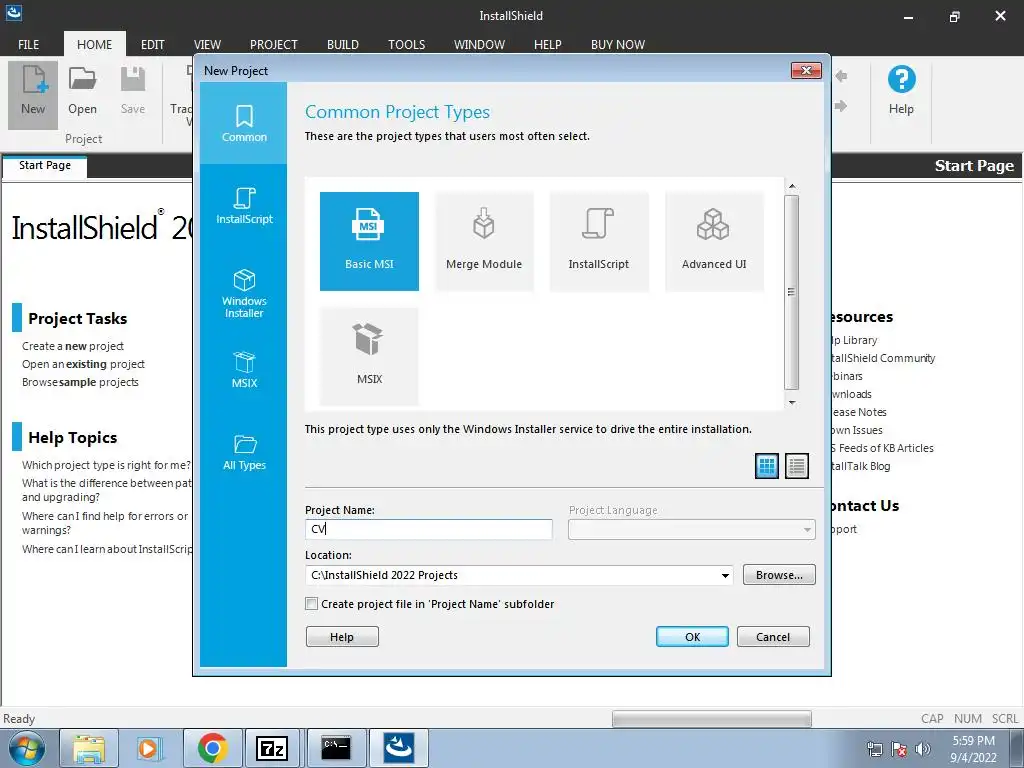Click 'Browse sample projects' link

point(80,382)
